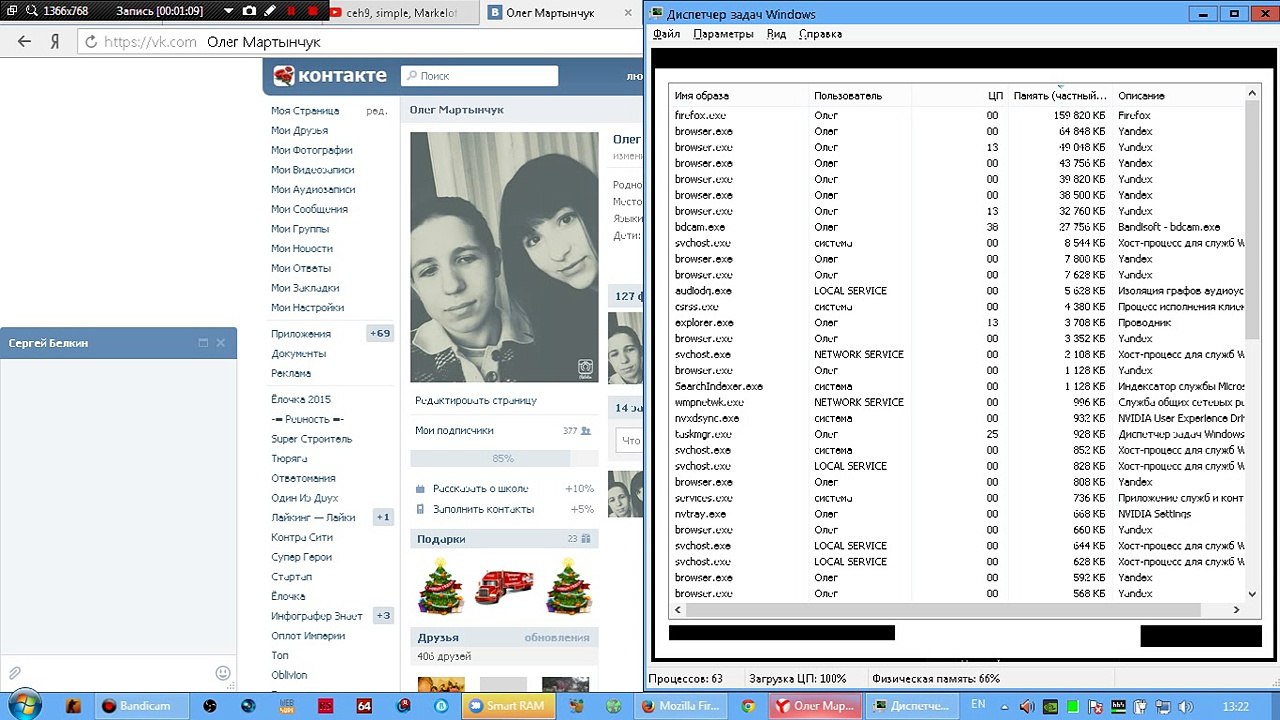Close the Сергей Белкин chat window
Screen dimensions: 1280x720
221,343
